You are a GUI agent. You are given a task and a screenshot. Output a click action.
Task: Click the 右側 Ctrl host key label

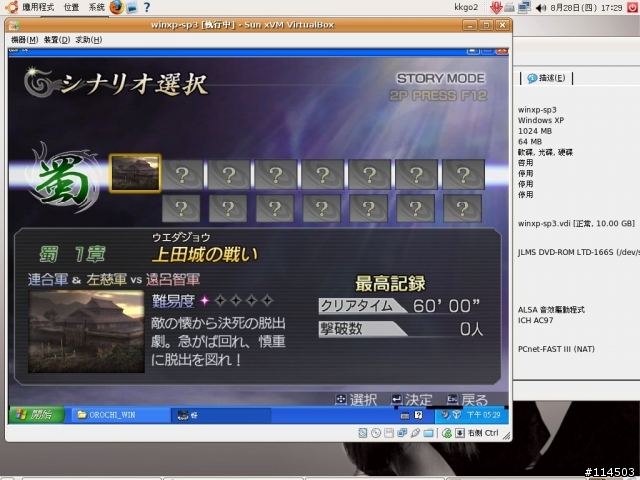483,433
